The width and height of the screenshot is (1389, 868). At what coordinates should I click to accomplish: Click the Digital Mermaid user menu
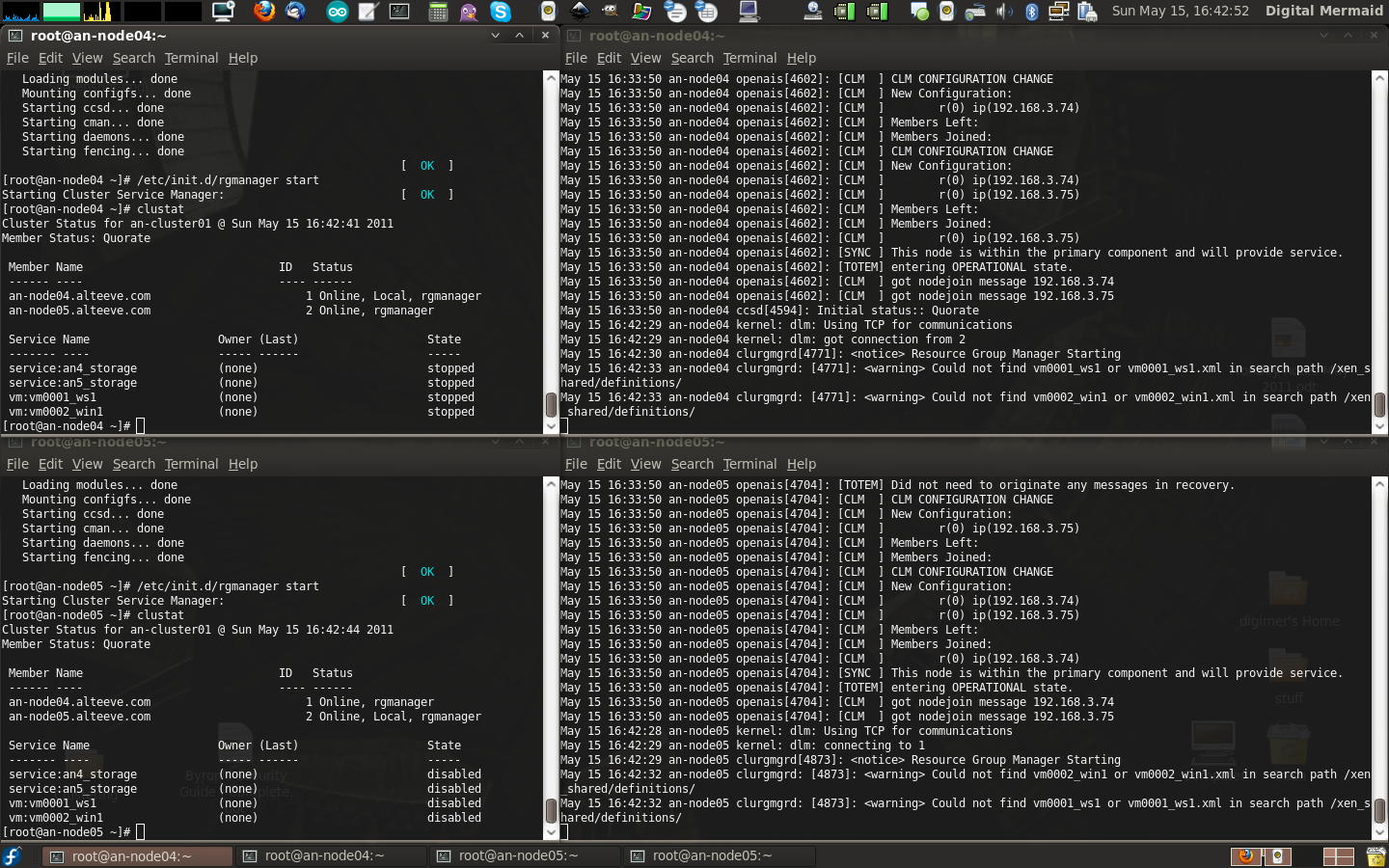click(1323, 11)
